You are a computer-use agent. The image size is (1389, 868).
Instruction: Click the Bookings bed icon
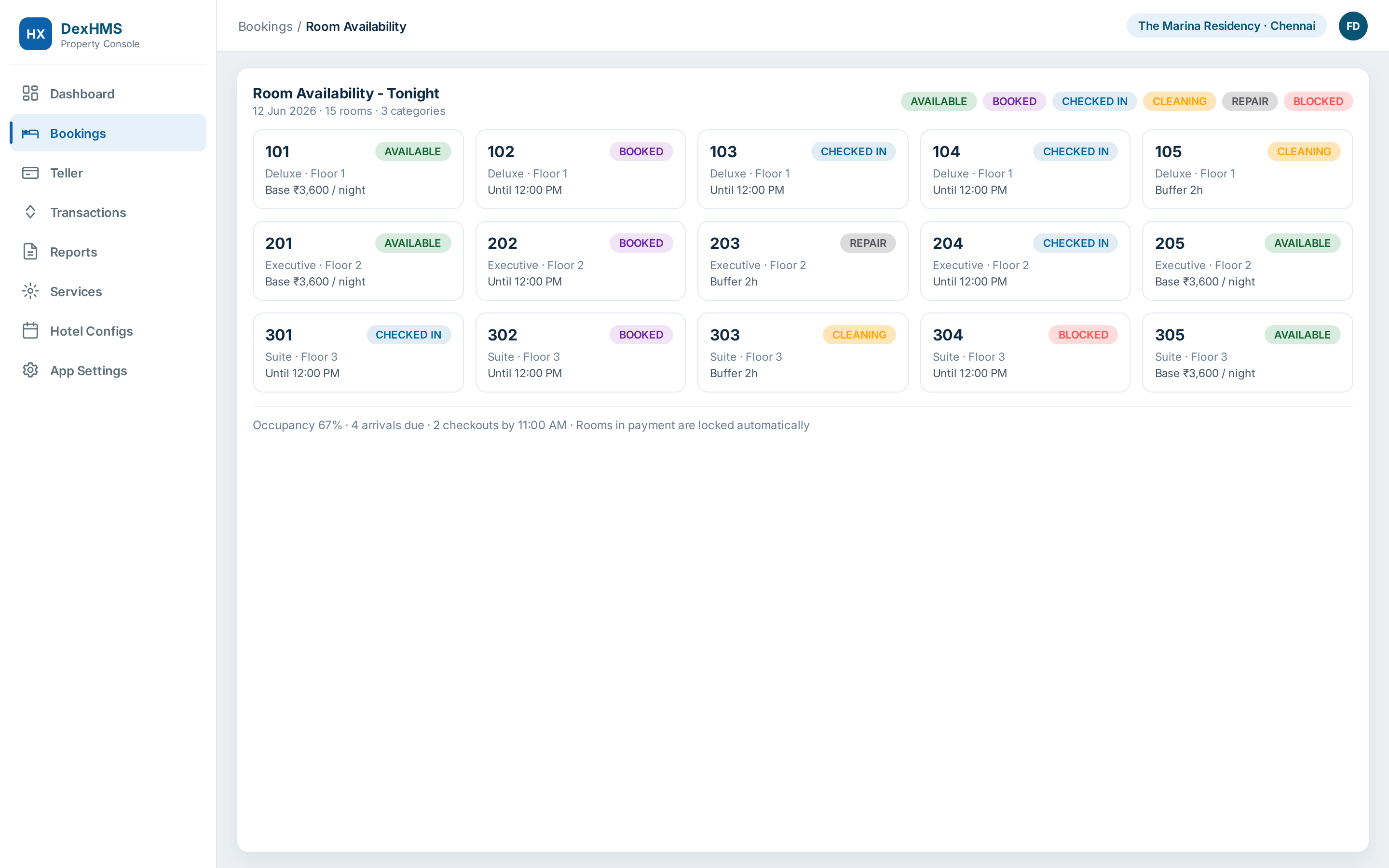pos(30,133)
